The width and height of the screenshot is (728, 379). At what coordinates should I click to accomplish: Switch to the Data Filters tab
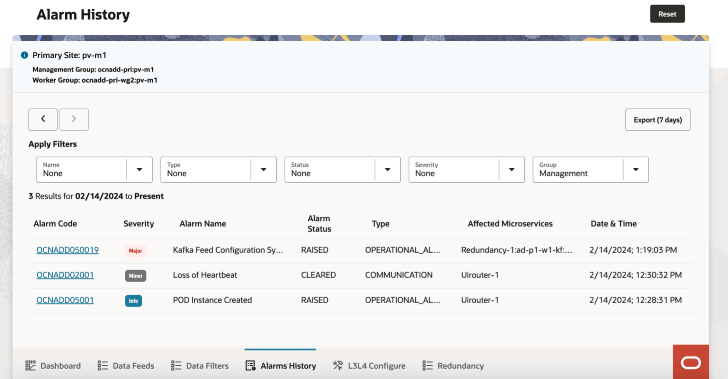[200, 366]
